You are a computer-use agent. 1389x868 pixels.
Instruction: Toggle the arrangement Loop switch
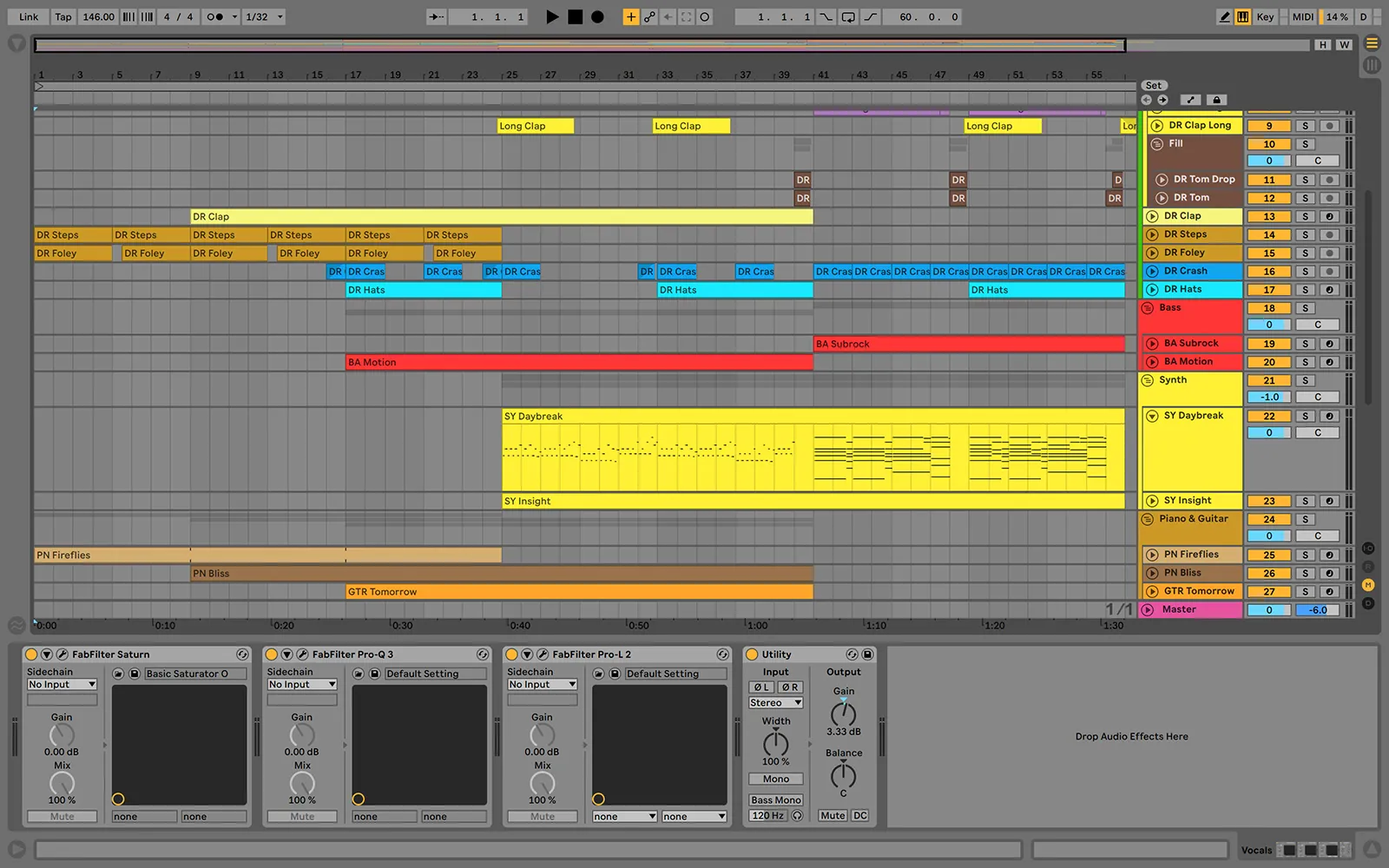pos(848,16)
